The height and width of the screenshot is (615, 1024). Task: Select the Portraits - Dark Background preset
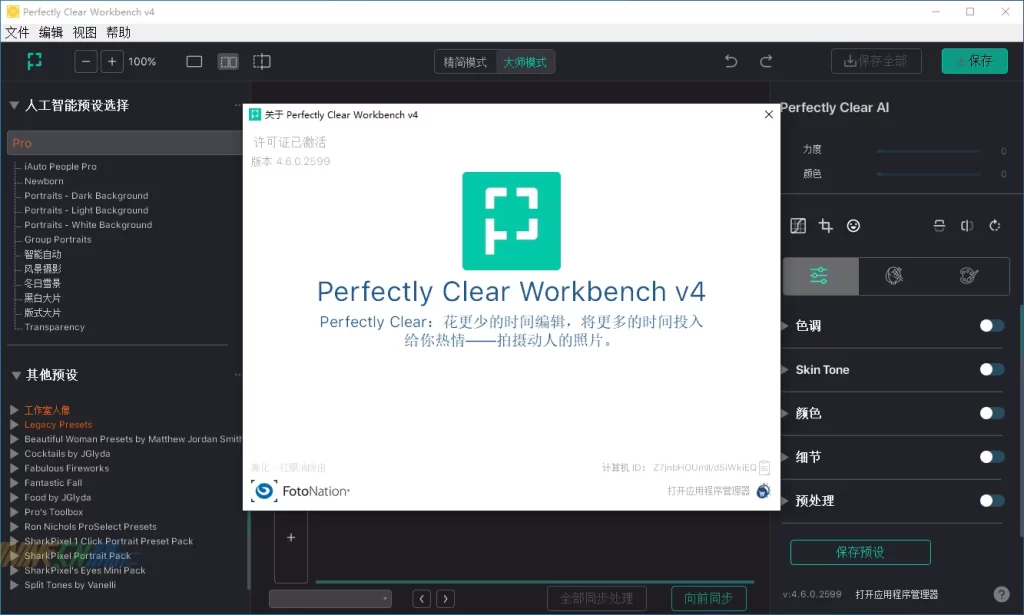(x=86, y=196)
